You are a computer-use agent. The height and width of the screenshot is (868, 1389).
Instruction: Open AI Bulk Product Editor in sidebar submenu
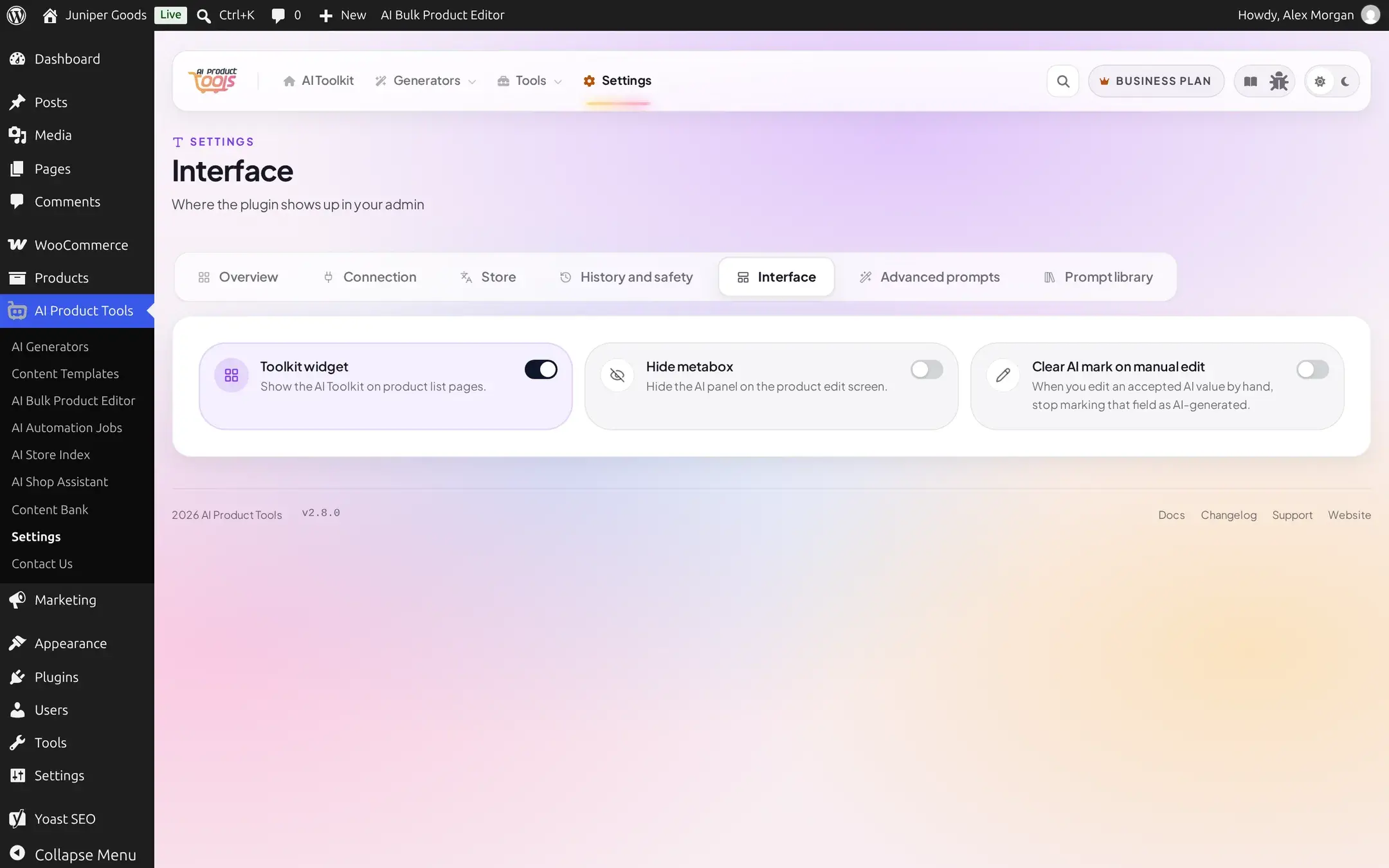tap(73, 401)
